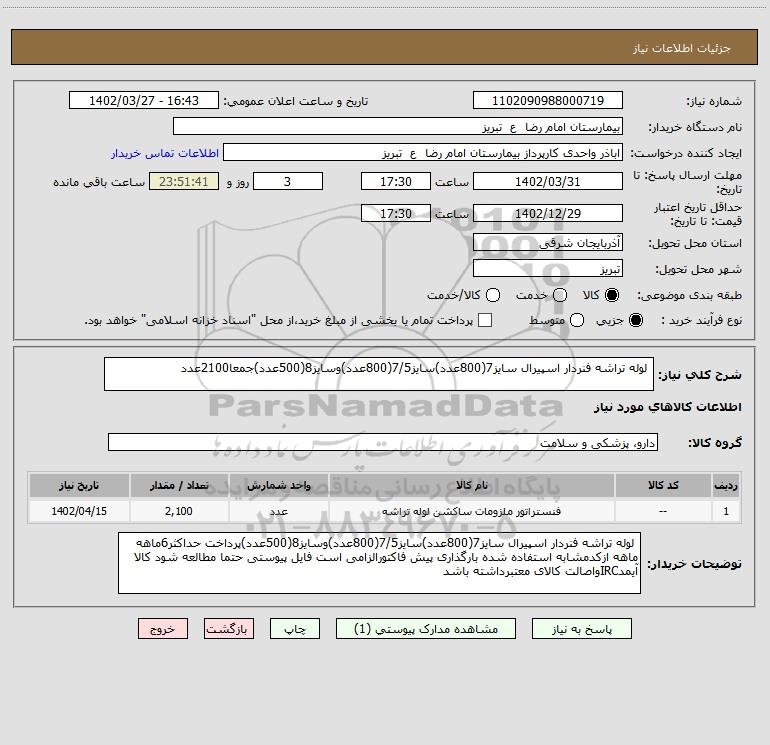The height and width of the screenshot is (745, 770).
Task: Click تاریخ نیاز column header
Action: [79, 485]
